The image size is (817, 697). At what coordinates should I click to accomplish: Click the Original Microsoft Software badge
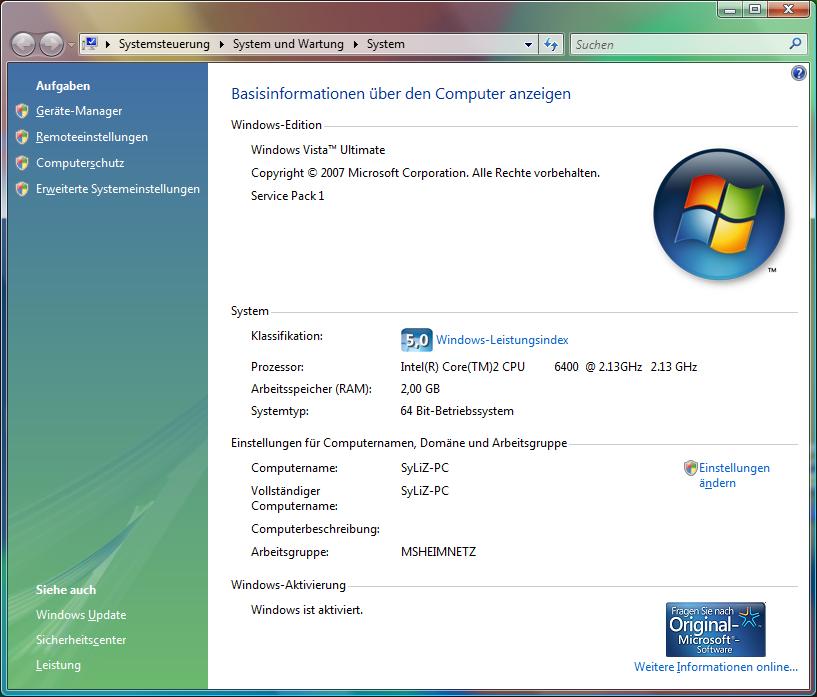coord(715,629)
